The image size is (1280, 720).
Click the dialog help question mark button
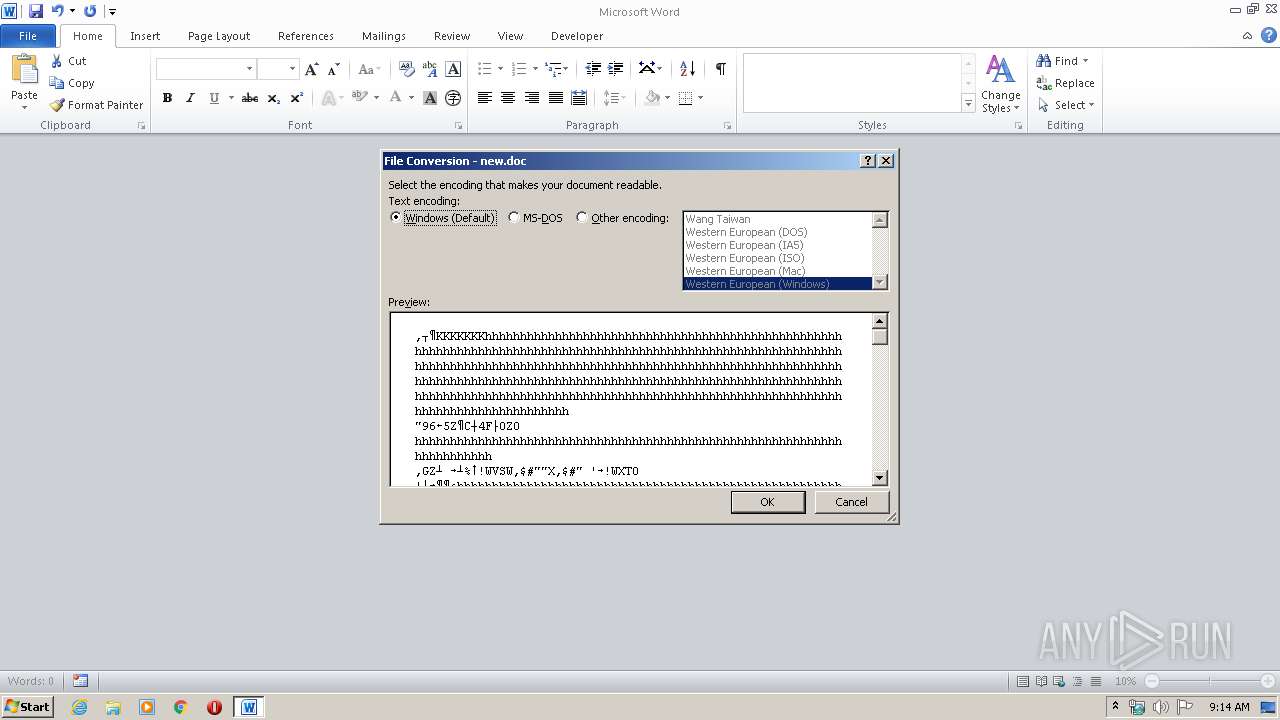[x=868, y=161]
